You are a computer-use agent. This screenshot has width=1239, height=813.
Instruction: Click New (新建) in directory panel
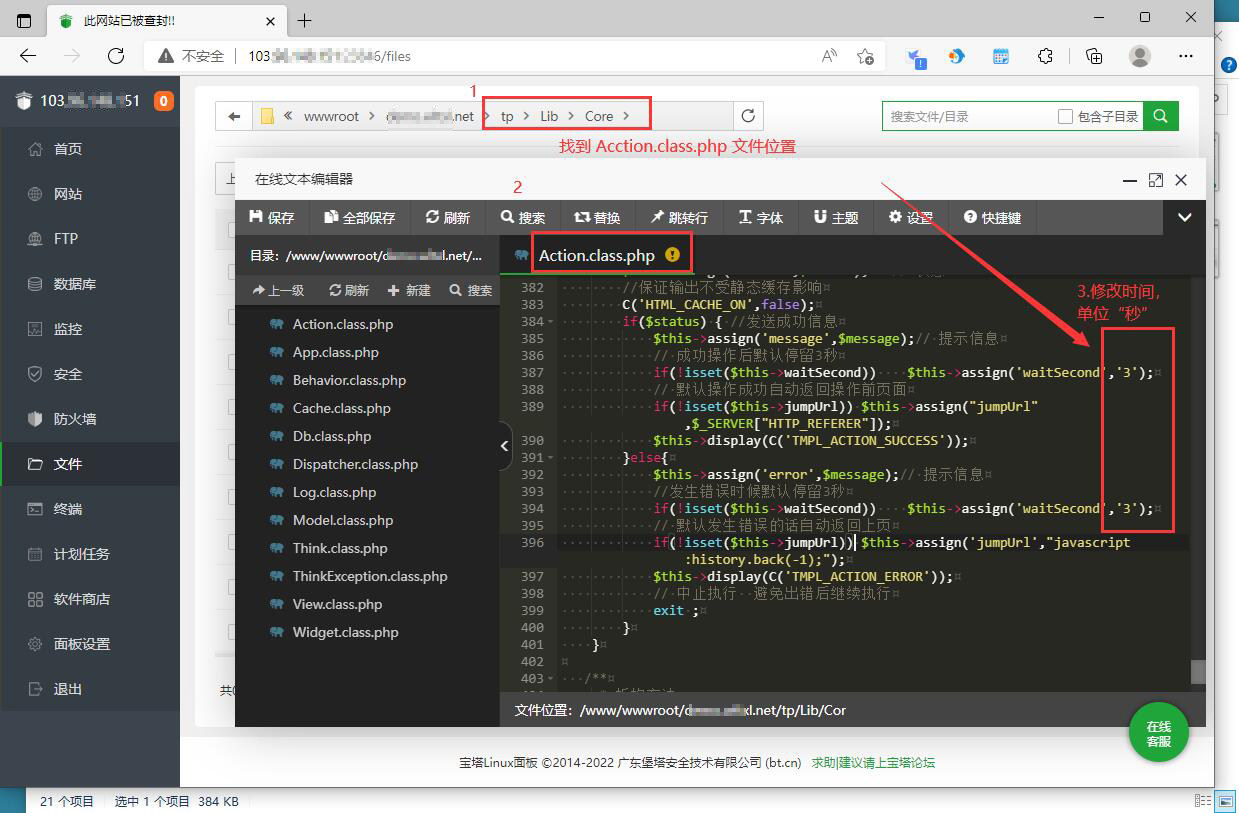click(x=409, y=290)
